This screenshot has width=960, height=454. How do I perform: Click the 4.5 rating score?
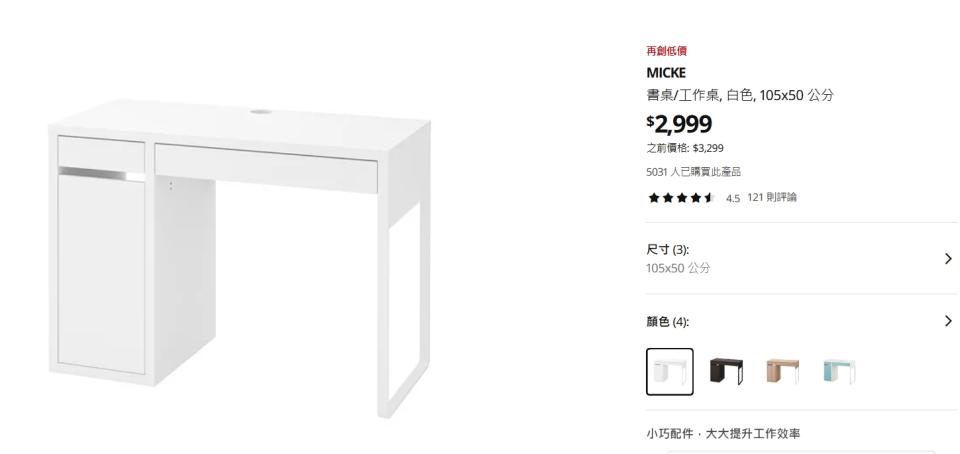pyautogui.click(x=733, y=198)
